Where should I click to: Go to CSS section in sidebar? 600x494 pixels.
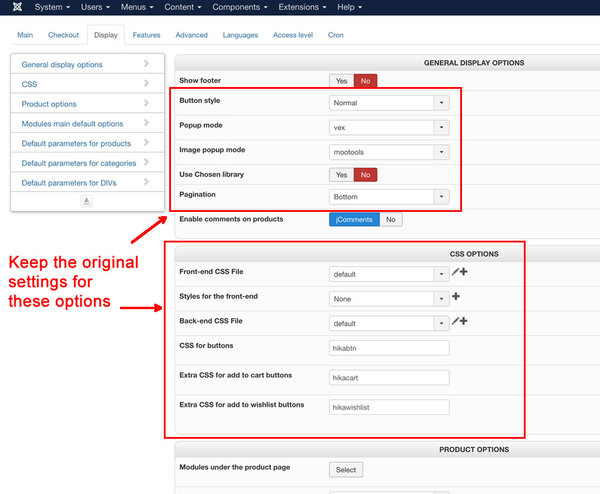29,84
